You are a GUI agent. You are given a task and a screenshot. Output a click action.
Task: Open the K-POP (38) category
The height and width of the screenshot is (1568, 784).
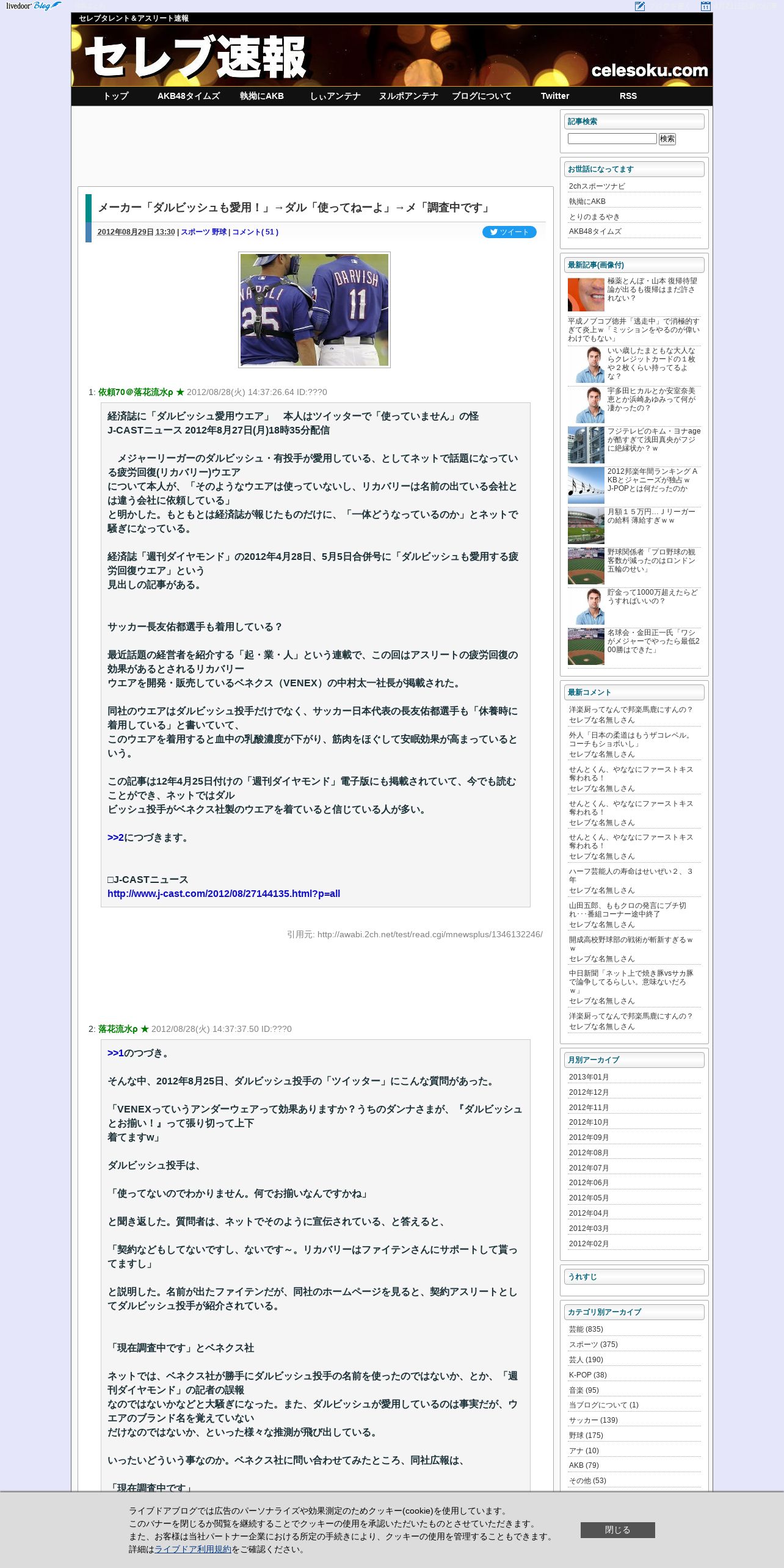(x=588, y=1375)
